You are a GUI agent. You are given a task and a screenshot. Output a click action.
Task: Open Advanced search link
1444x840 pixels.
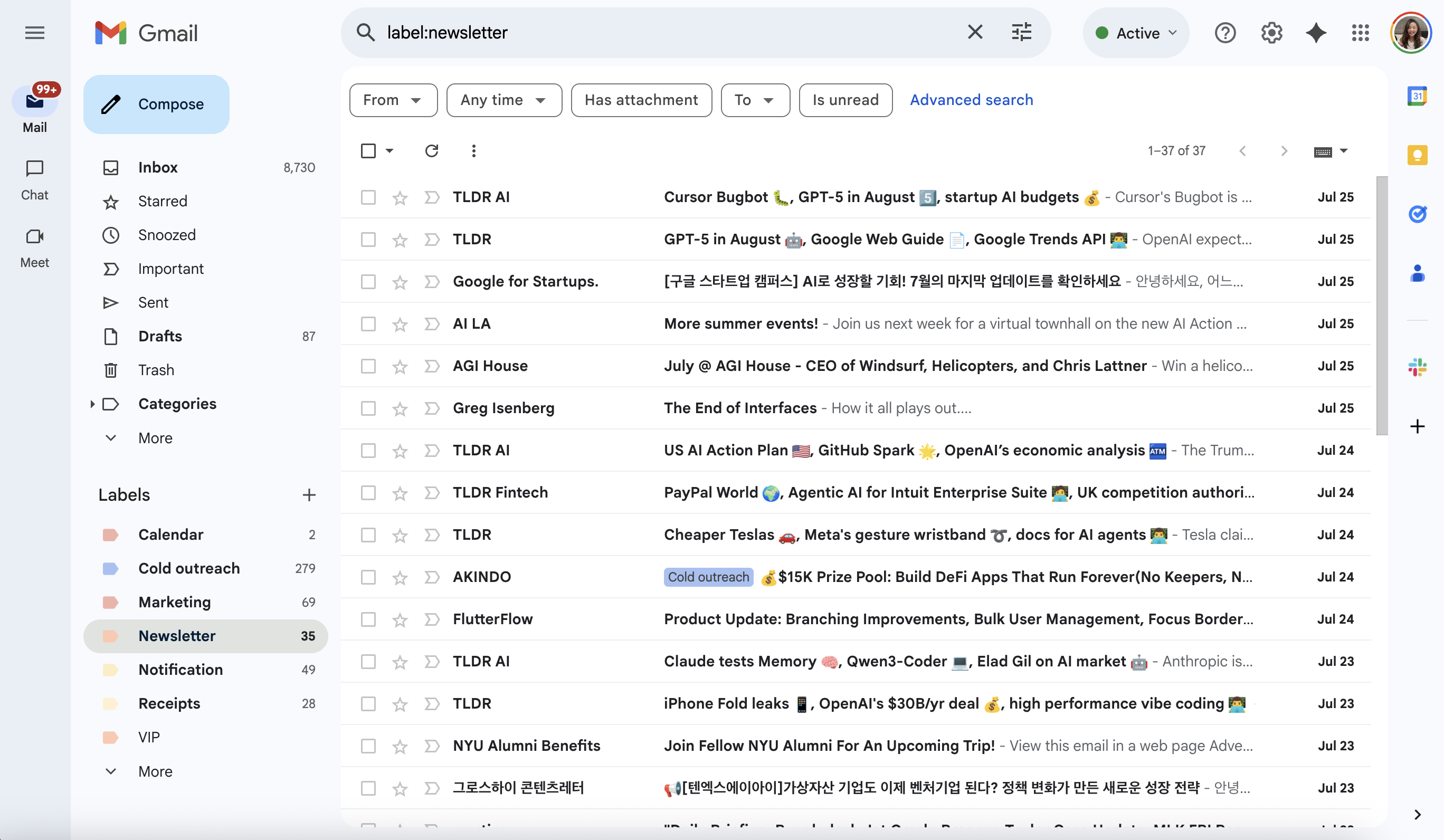pos(971,100)
